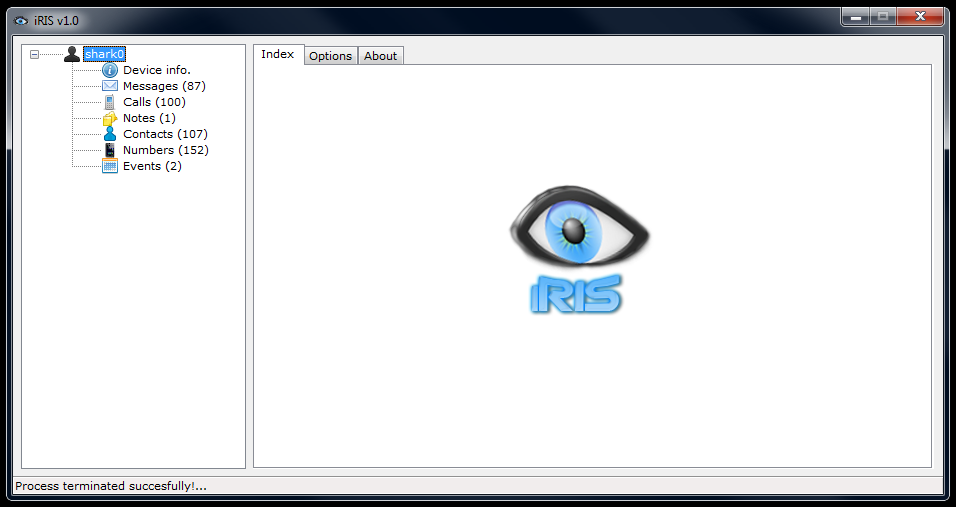
Task: Open Notes (1) entry
Action: click(x=149, y=118)
